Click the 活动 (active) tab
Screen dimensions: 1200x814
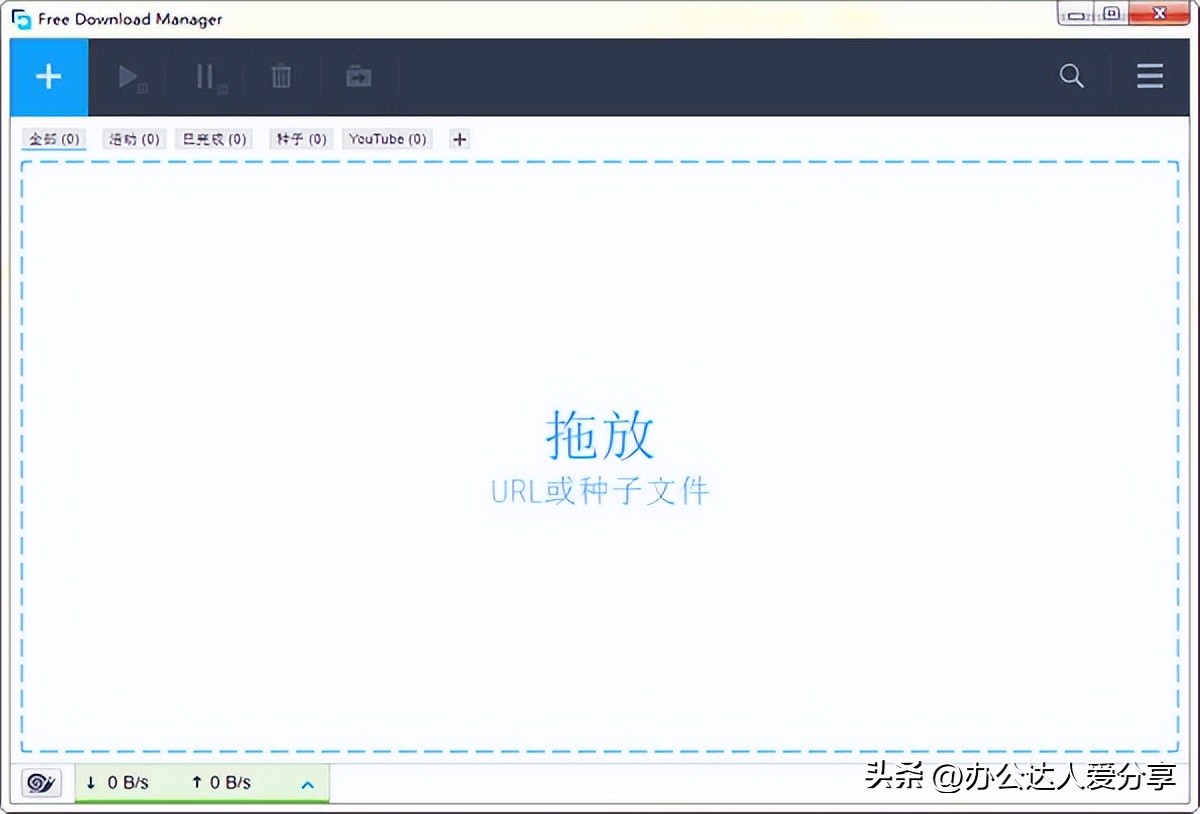click(133, 139)
